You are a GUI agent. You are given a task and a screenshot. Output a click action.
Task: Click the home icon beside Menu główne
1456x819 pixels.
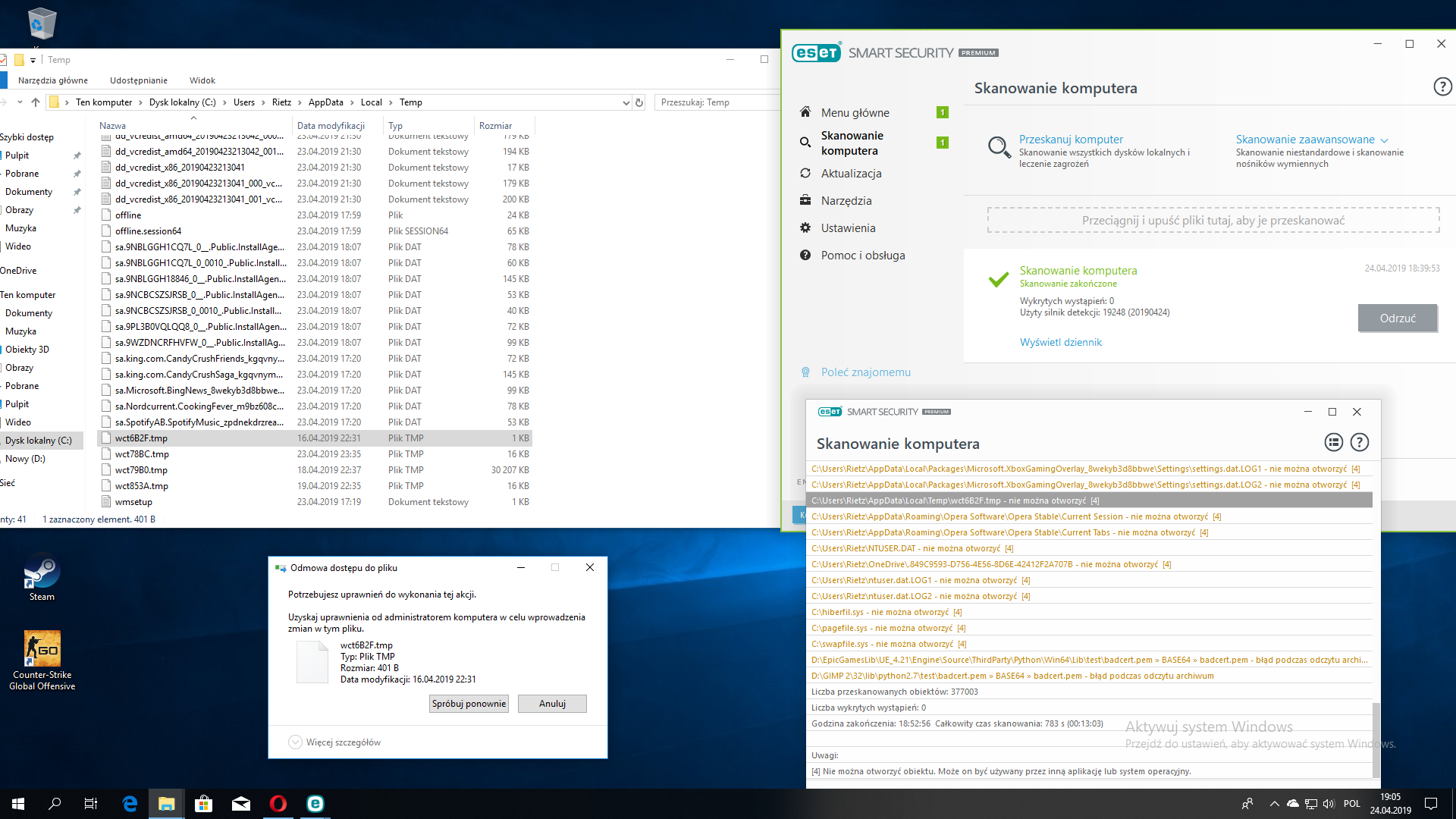tap(805, 111)
